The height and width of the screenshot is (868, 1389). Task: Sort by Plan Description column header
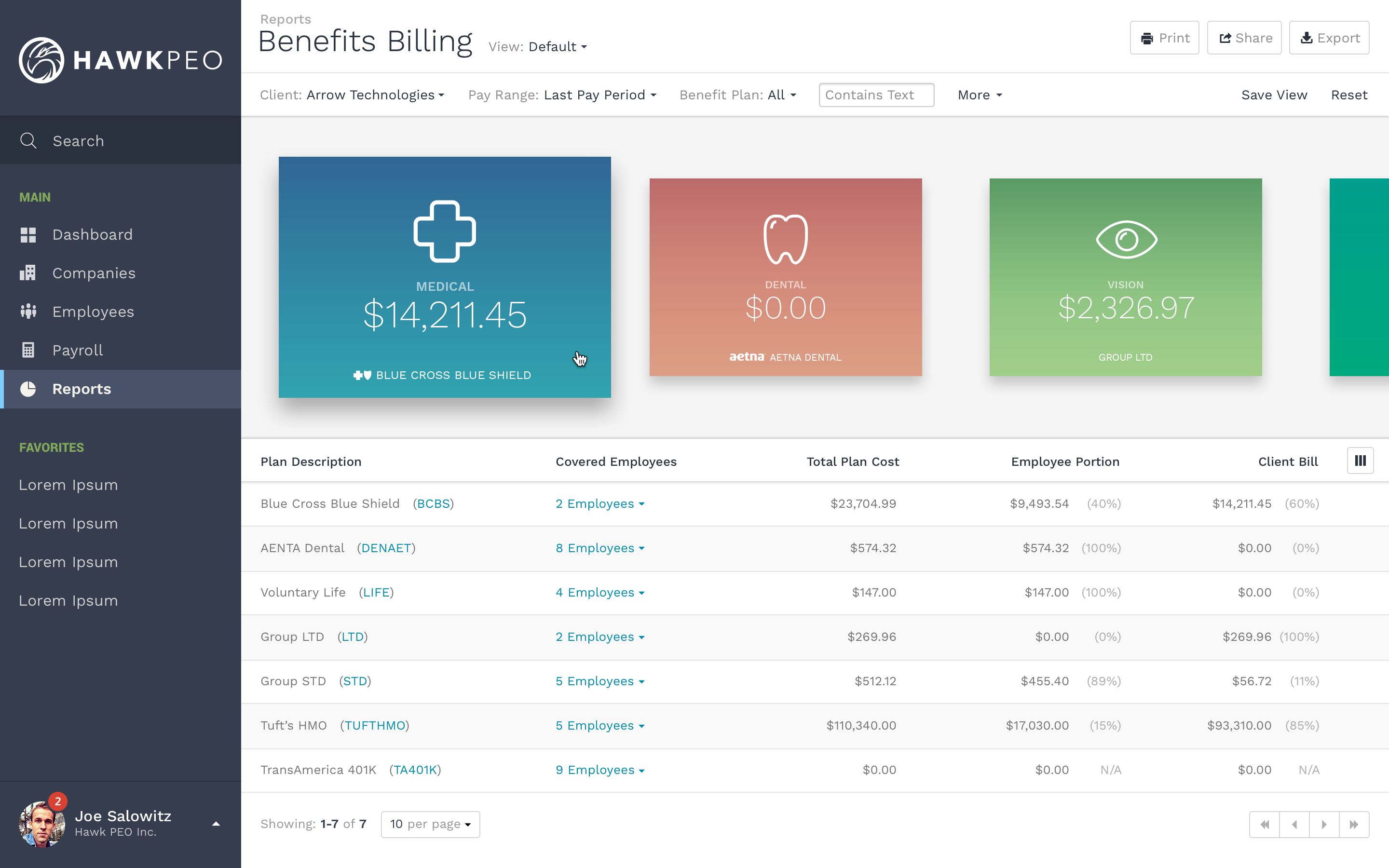[x=311, y=461]
